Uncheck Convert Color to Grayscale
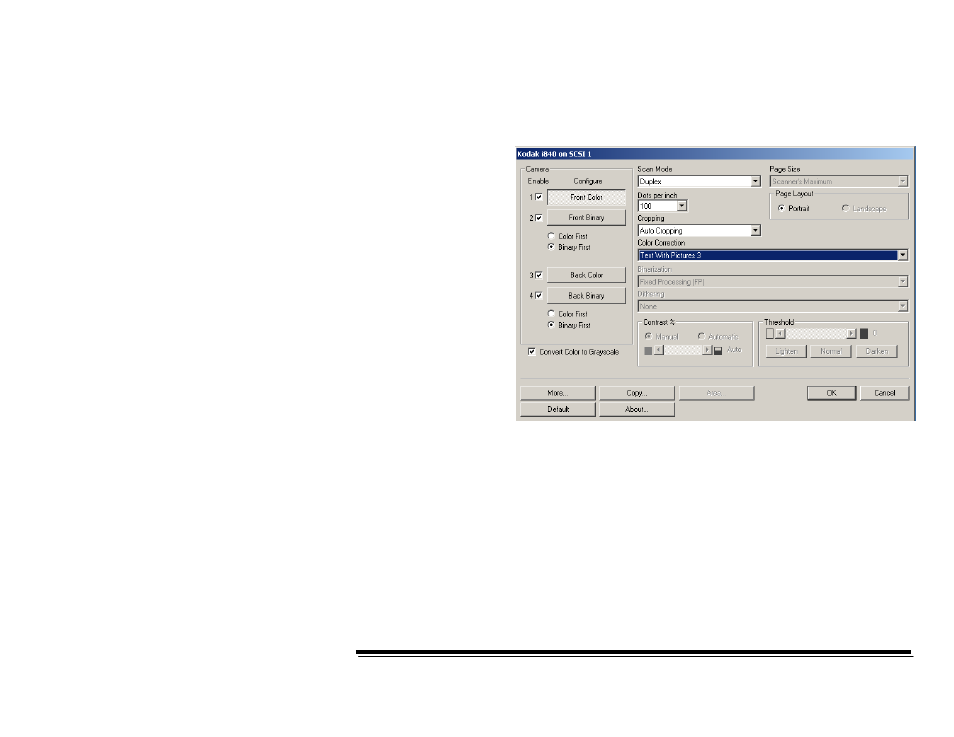954x737 pixels. 532,352
